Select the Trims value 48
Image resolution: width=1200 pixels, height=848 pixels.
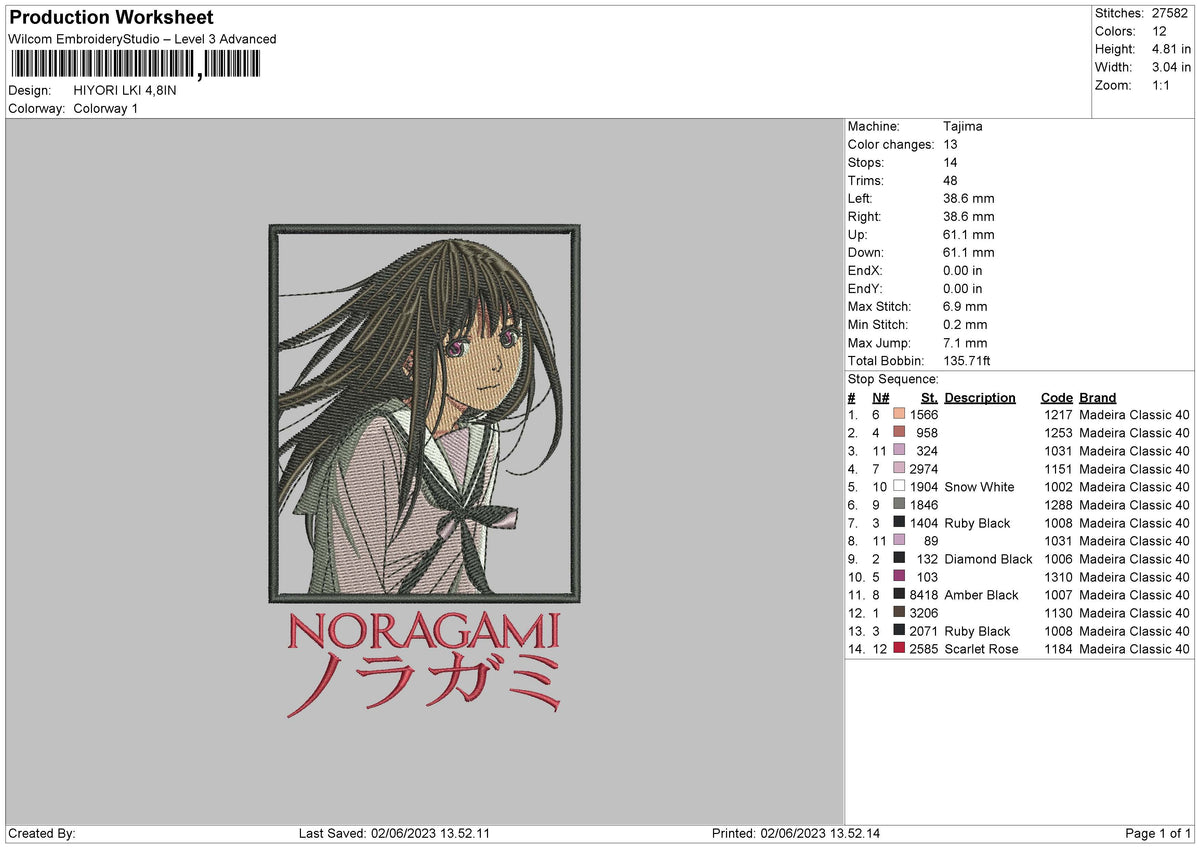tap(950, 180)
